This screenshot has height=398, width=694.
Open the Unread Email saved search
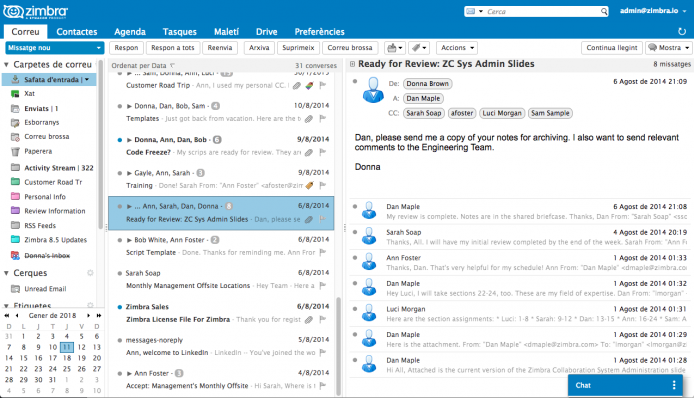click(45, 289)
